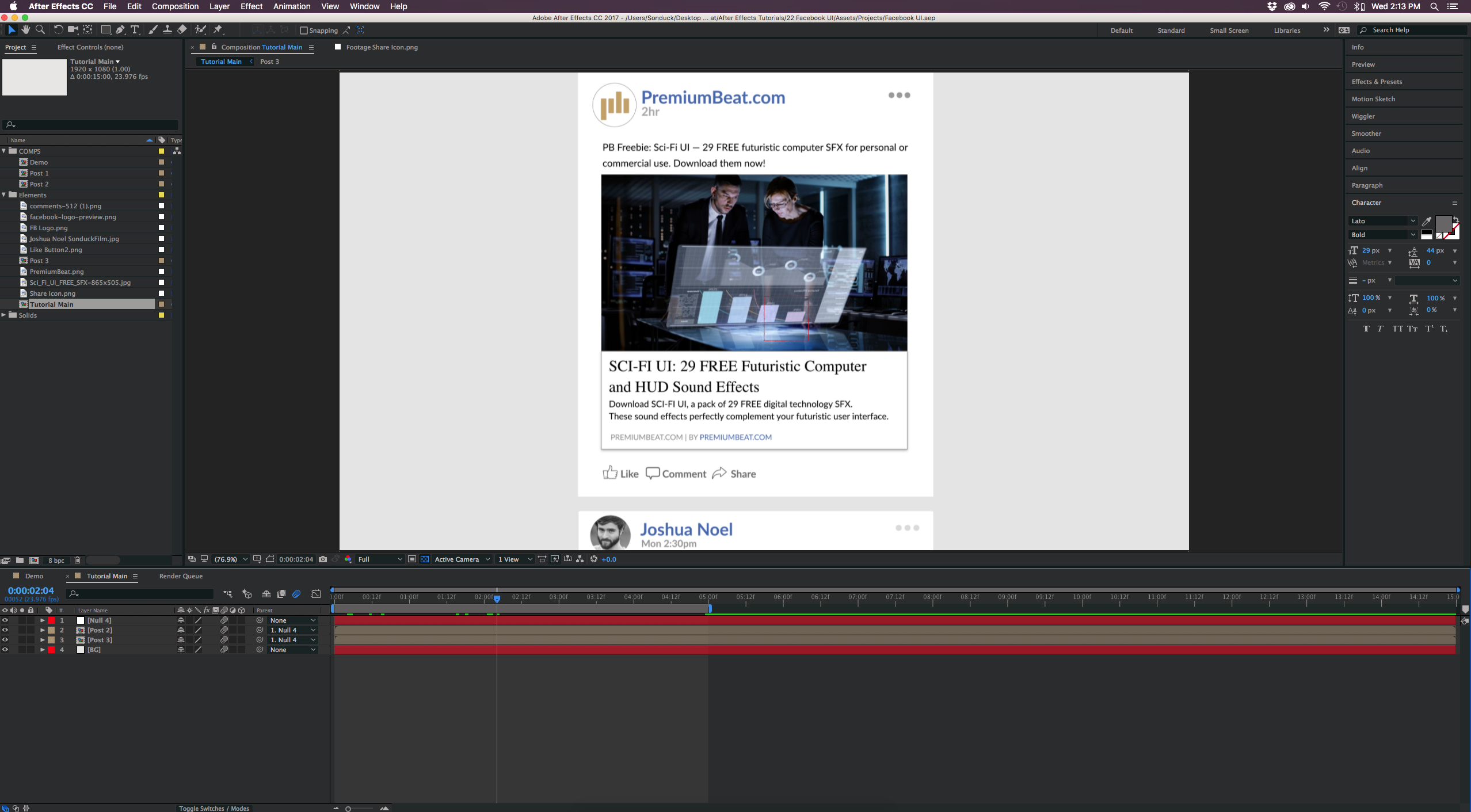This screenshot has width=1471, height=812.
Task: Enable the Snapping checkbox
Action: [304, 30]
